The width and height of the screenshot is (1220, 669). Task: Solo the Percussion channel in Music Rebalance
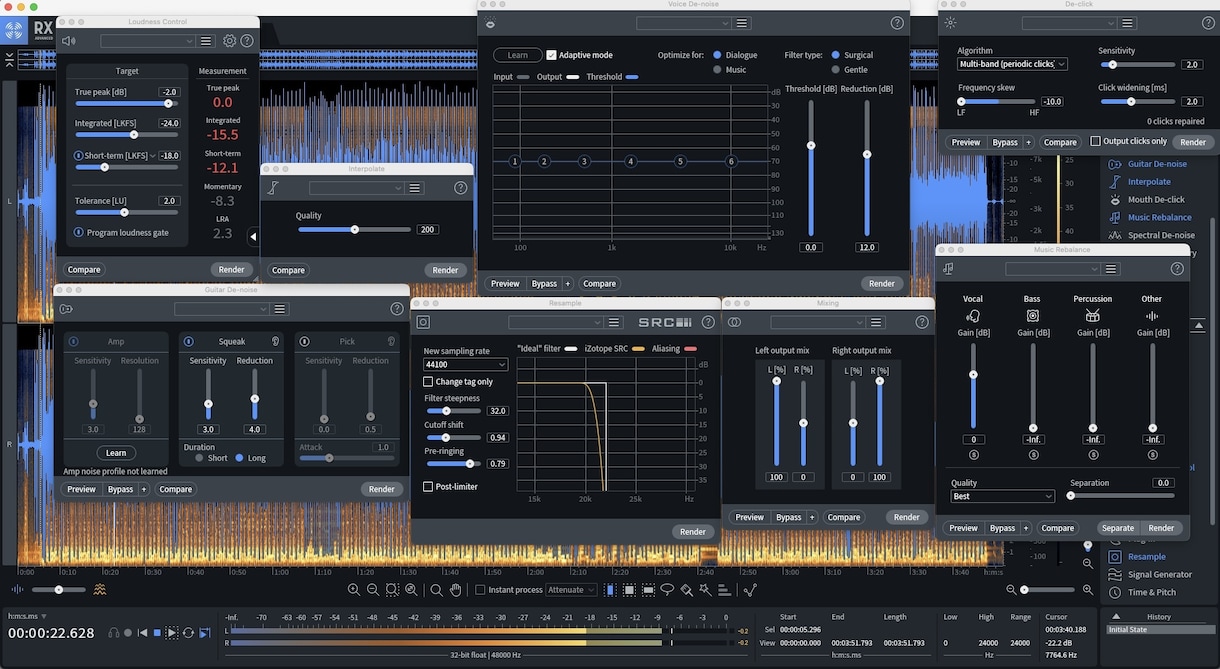click(1093, 455)
